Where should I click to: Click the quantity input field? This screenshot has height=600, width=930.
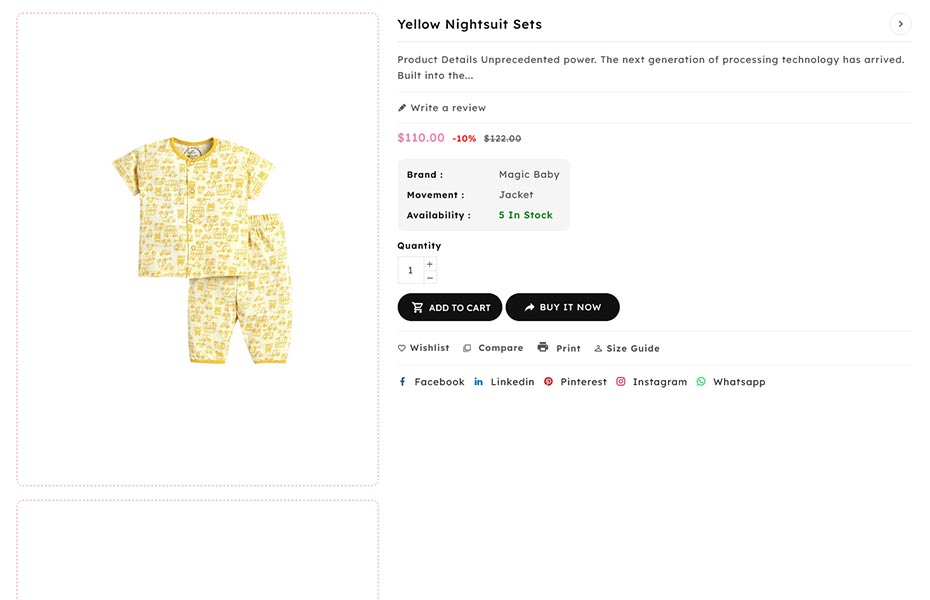pos(410,270)
